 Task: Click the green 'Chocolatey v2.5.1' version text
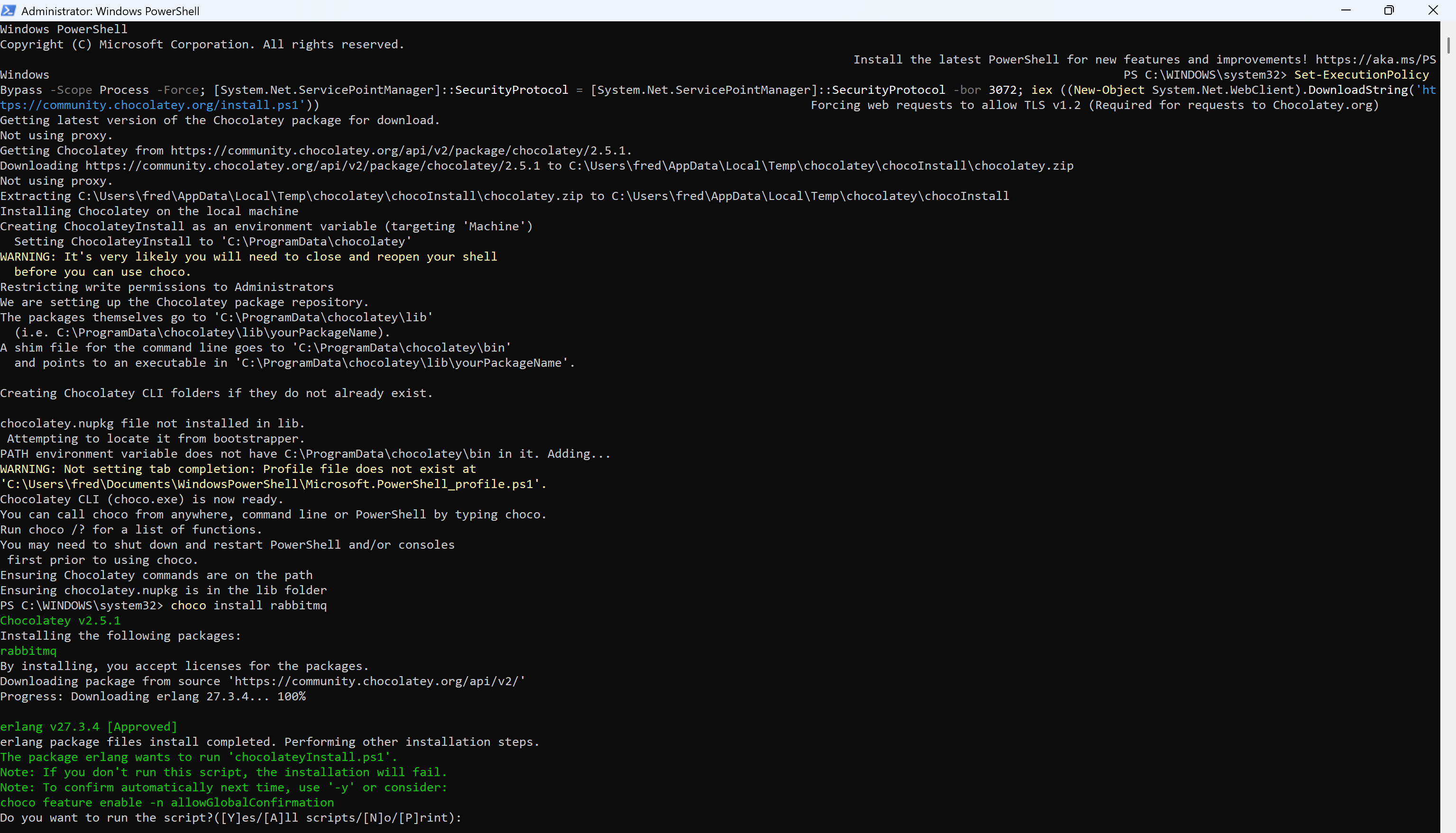60,621
